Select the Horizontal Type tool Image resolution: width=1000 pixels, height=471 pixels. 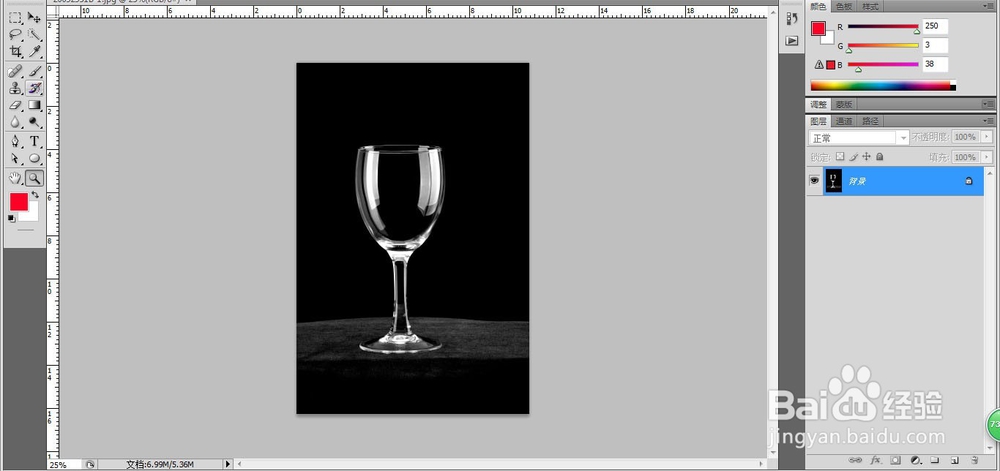34,141
